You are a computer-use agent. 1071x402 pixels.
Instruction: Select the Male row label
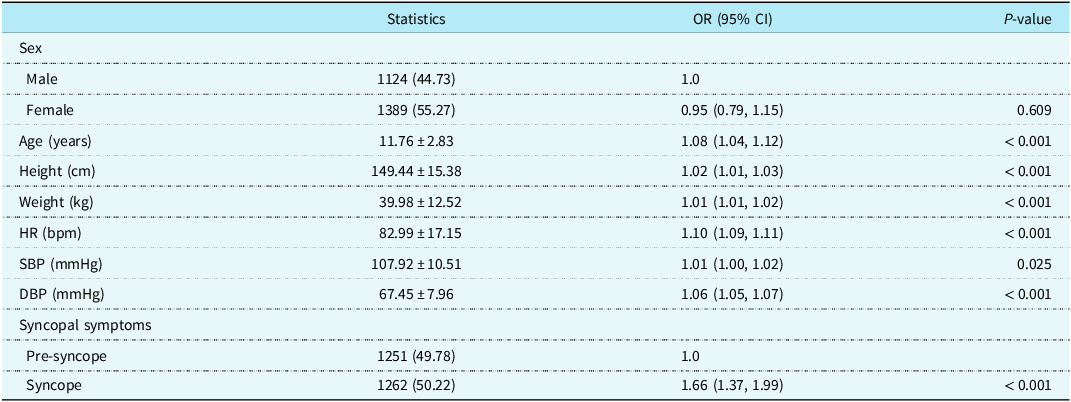pos(43,78)
